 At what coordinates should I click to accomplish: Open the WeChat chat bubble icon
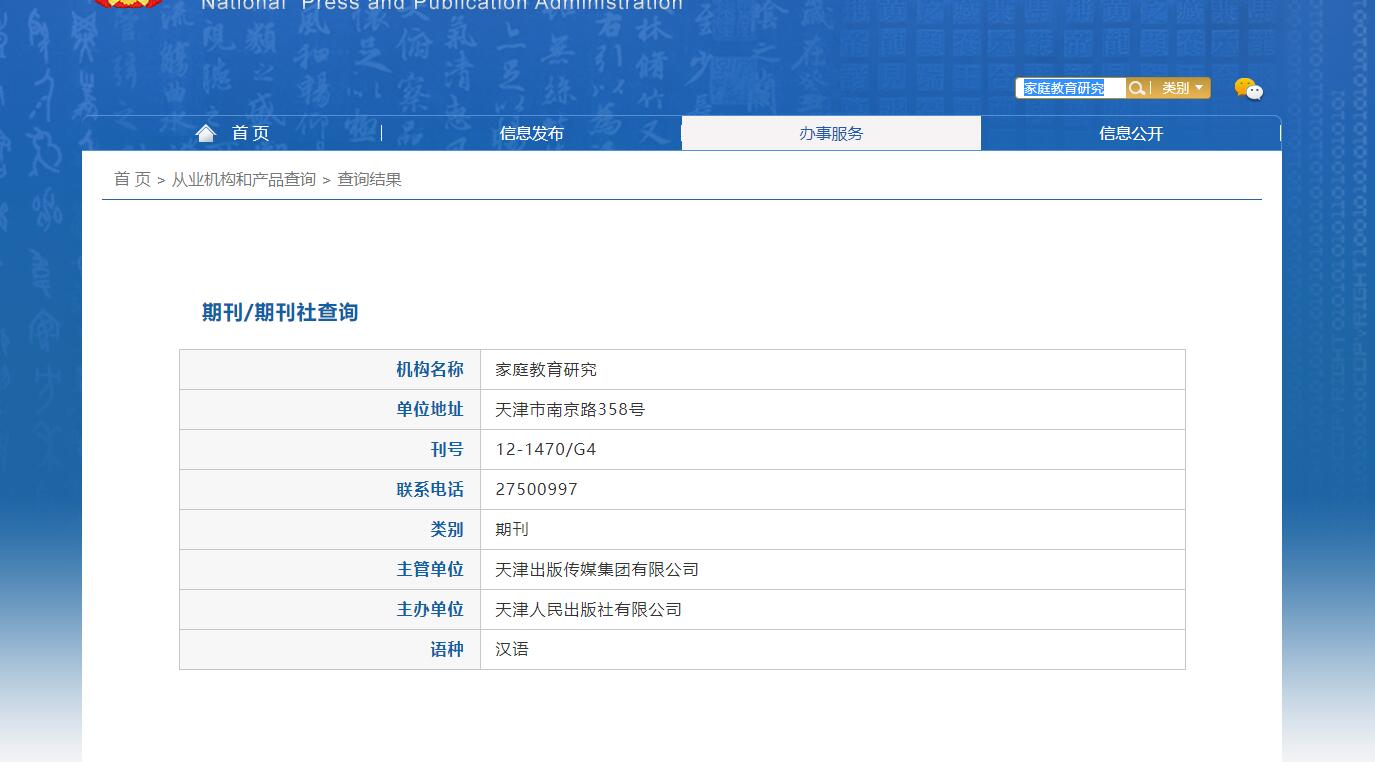click(x=1248, y=89)
